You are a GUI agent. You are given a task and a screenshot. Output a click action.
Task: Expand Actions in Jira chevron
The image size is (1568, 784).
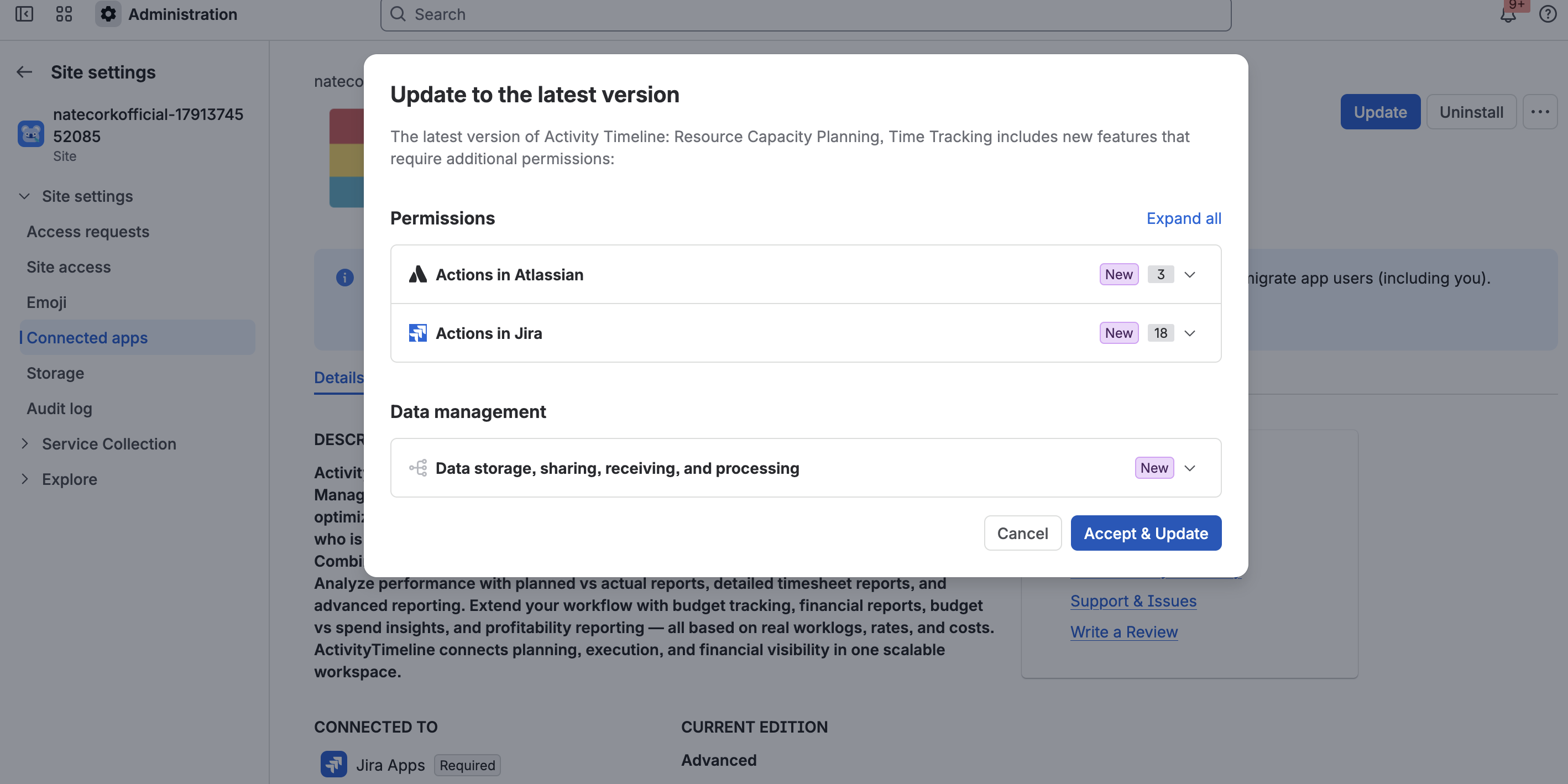click(x=1190, y=333)
